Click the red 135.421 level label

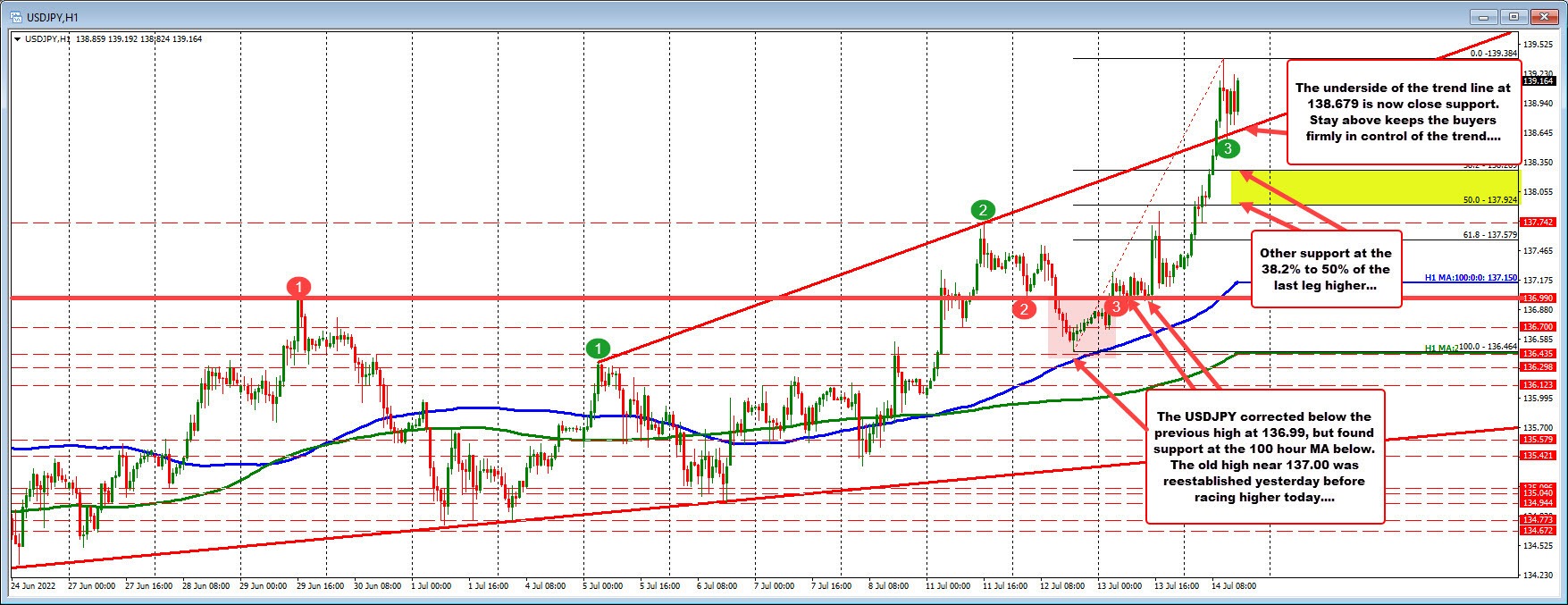[1539, 456]
